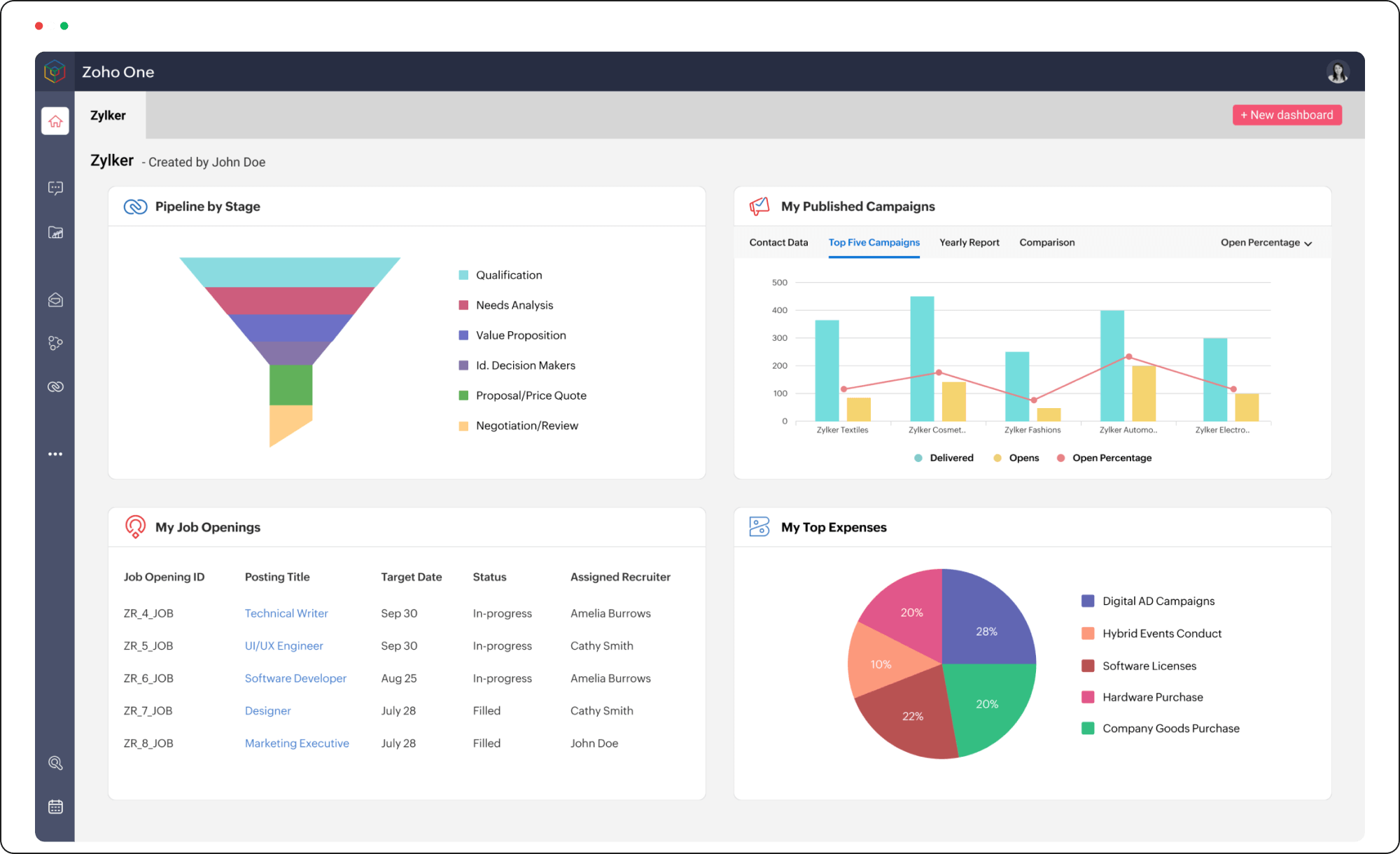This screenshot has width=1400, height=854.
Task: Switch to the Yearly Report tab
Action: 969,242
